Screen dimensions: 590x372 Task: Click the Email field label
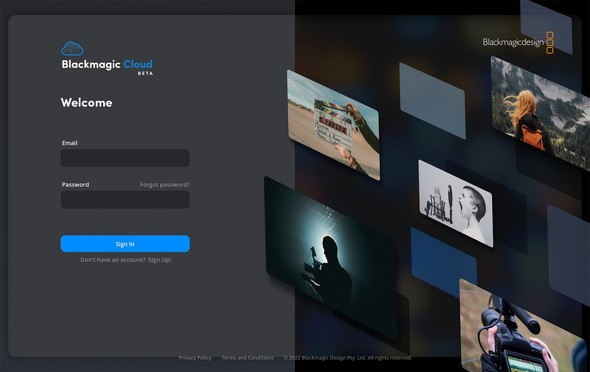point(70,143)
